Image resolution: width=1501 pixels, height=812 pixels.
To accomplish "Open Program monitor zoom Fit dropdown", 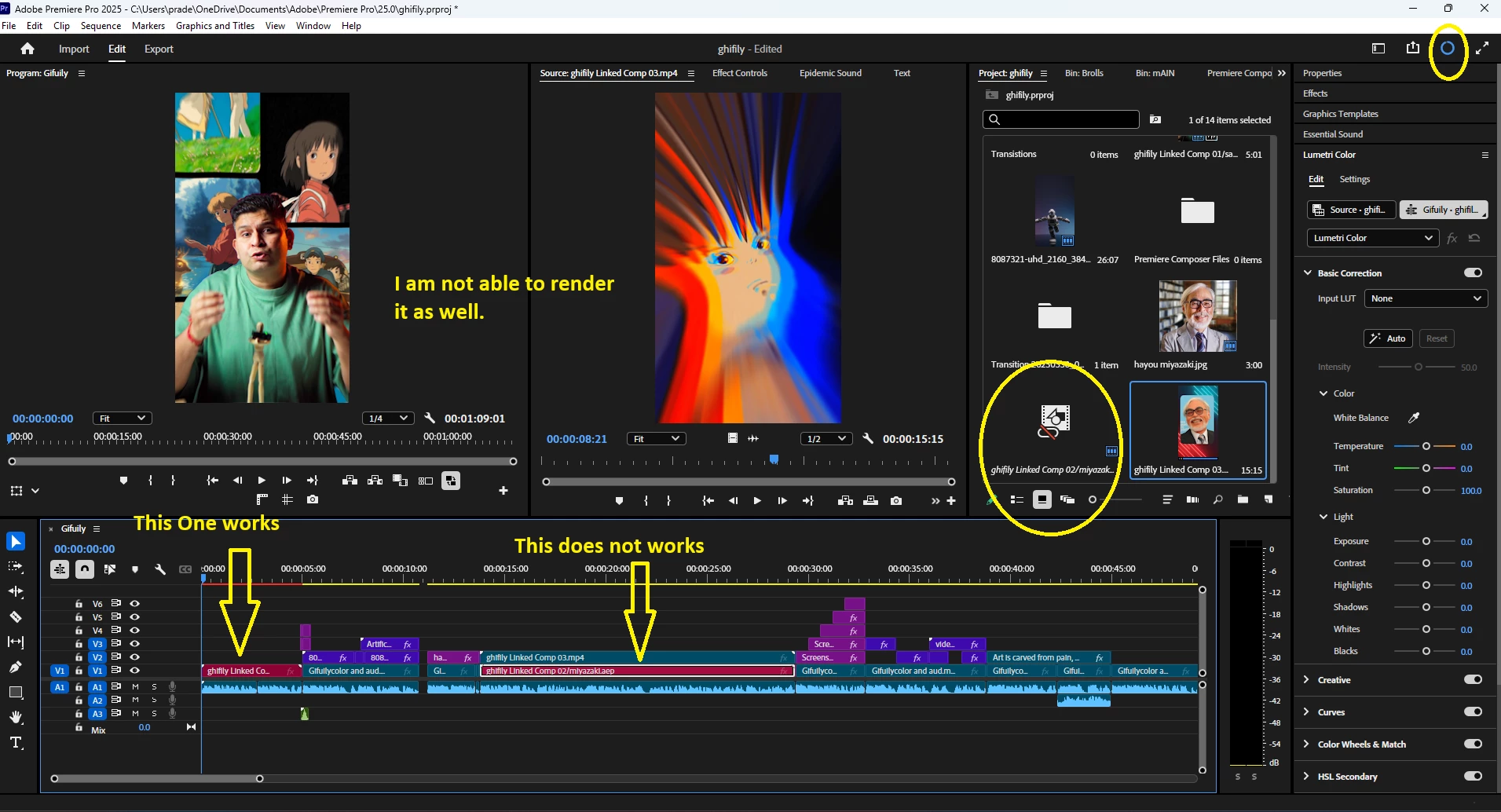I will 123,419.
